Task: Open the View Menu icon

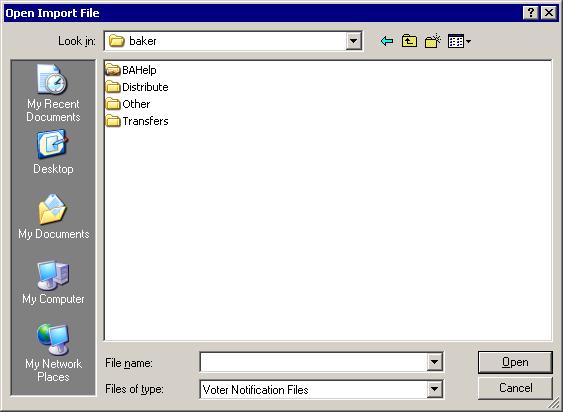Action: [x=459, y=41]
